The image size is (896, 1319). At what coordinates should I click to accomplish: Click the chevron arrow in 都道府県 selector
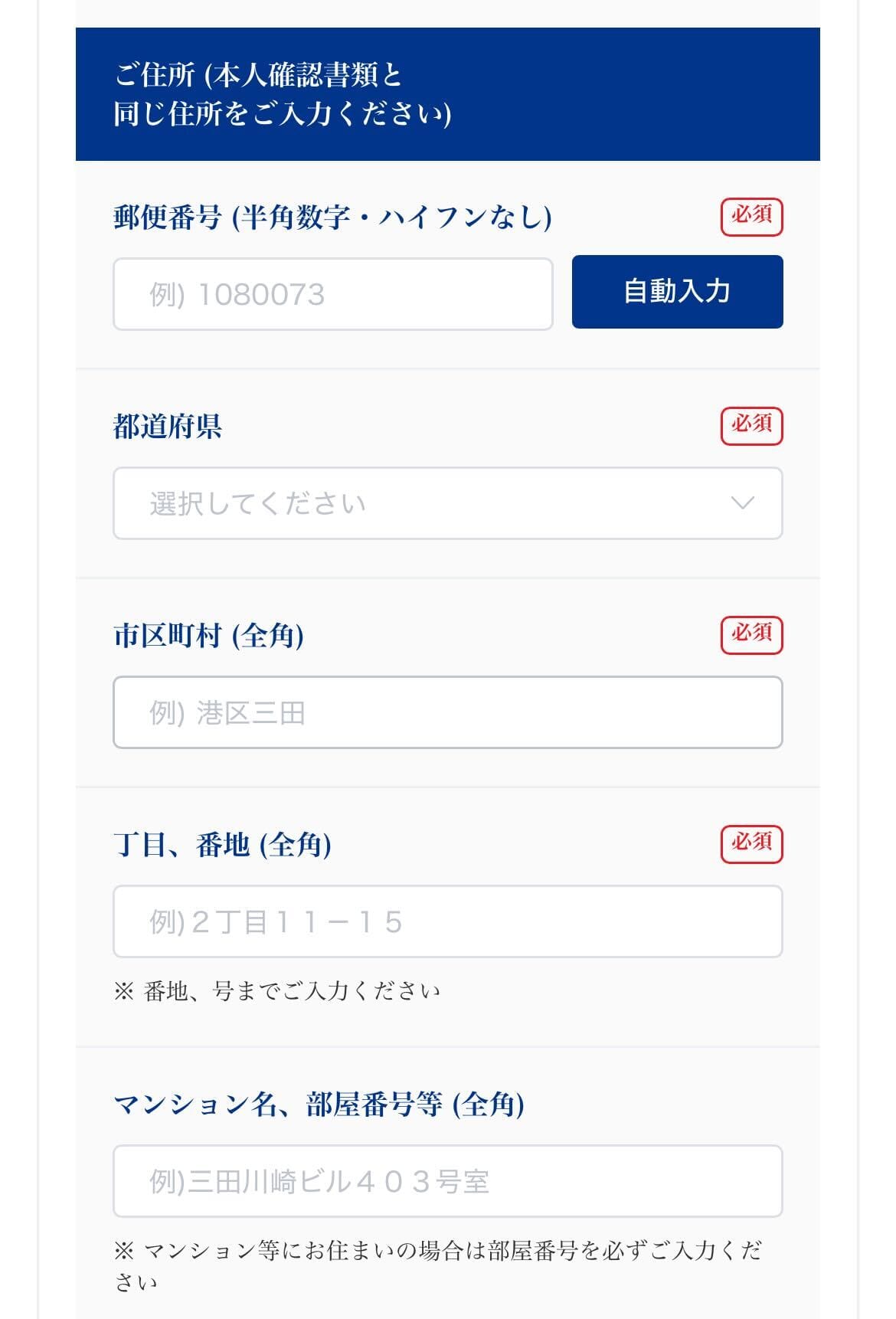[x=743, y=503]
